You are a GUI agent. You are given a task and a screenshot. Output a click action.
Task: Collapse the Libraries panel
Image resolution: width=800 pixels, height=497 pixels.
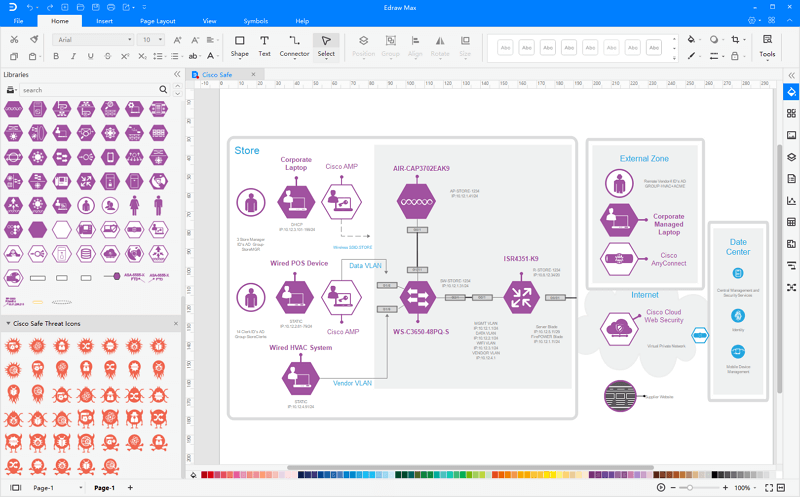[177, 74]
